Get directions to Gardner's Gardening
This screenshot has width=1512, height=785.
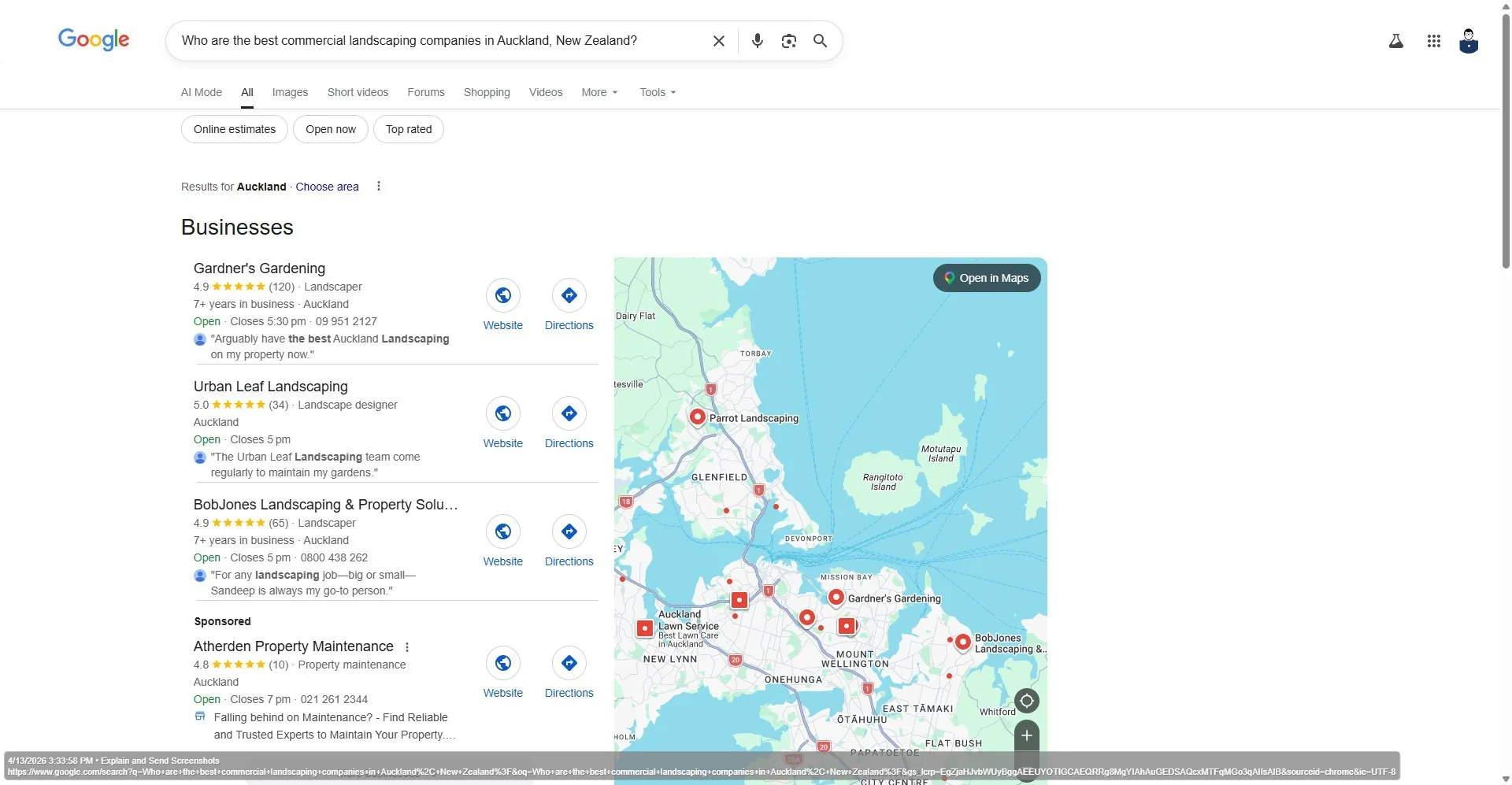[569, 295]
